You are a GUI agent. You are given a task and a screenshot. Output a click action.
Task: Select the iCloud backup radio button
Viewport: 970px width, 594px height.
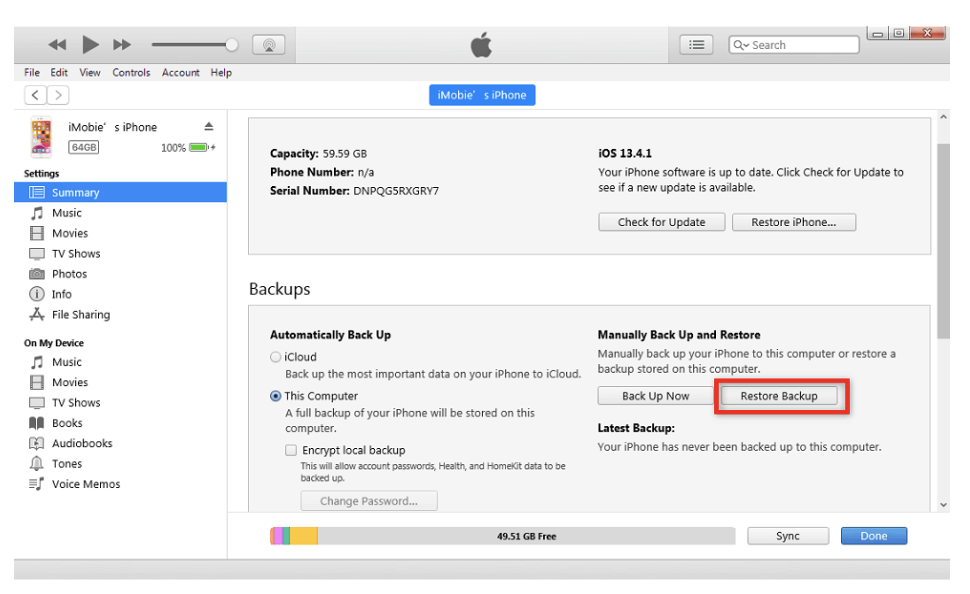(x=275, y=357)
